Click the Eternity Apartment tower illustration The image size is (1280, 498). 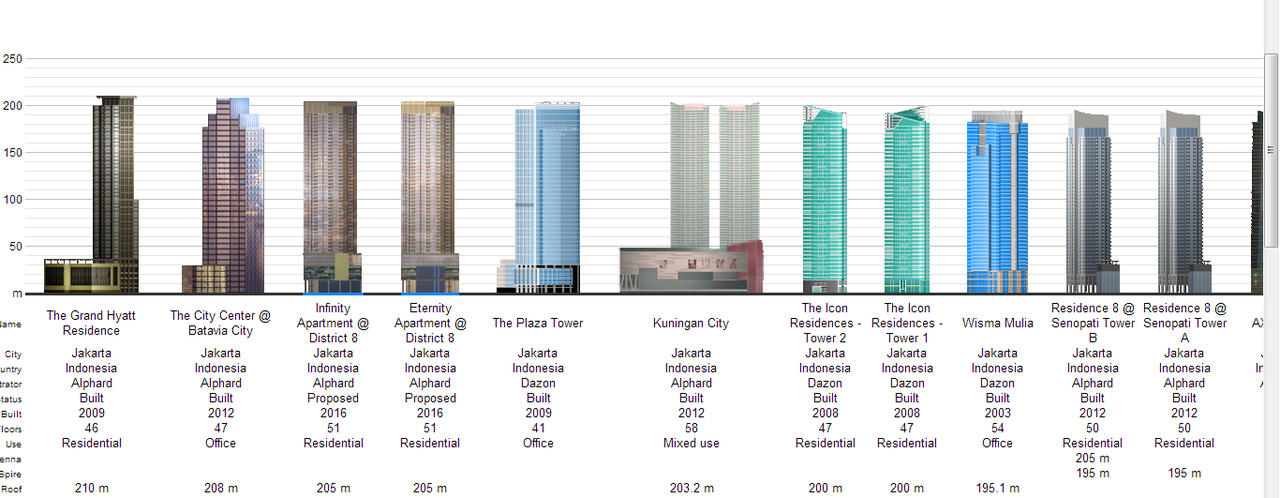tap(430, 197)
